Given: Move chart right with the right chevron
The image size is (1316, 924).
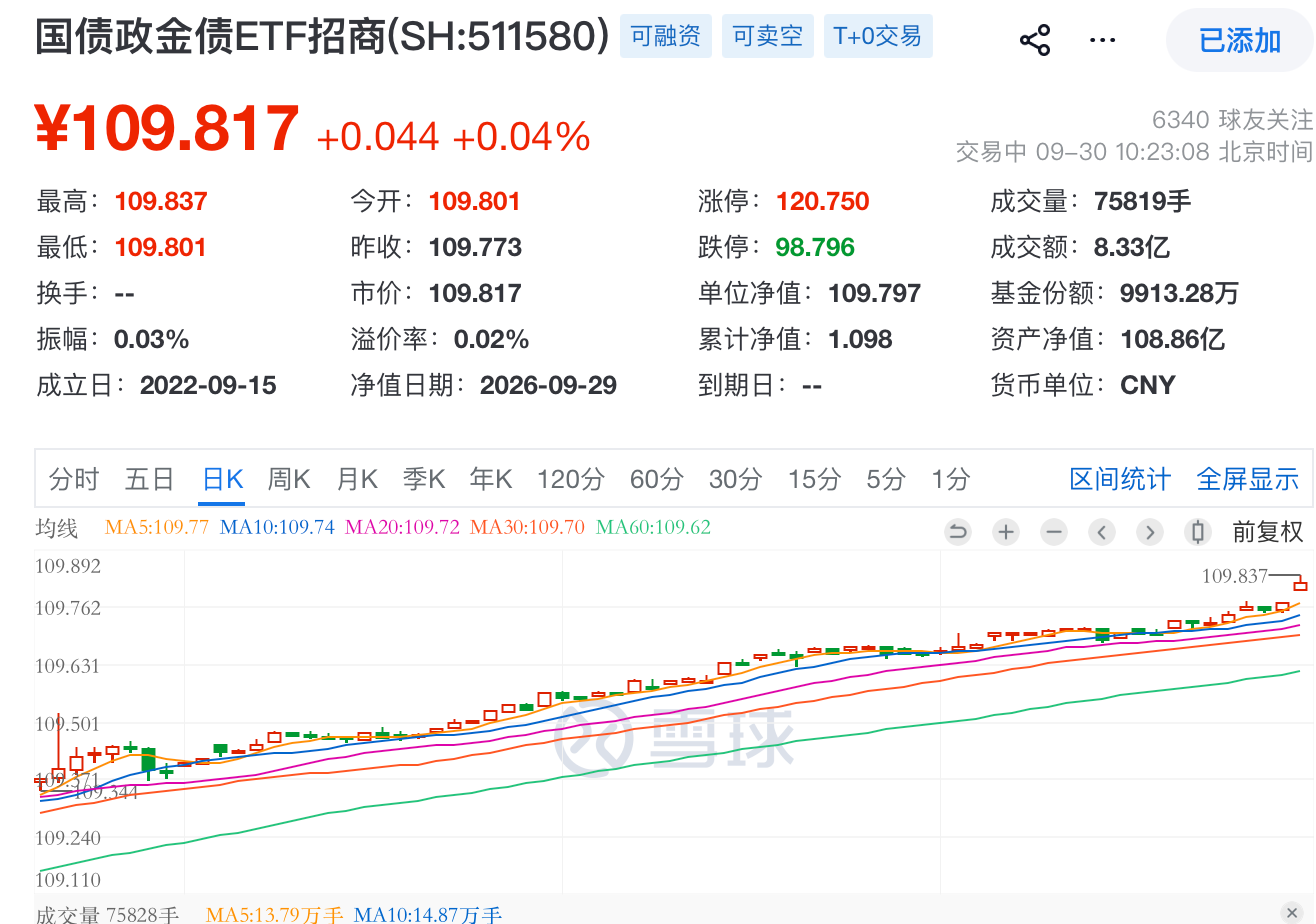Looking at the screenshot, I should pos(1150,532).
